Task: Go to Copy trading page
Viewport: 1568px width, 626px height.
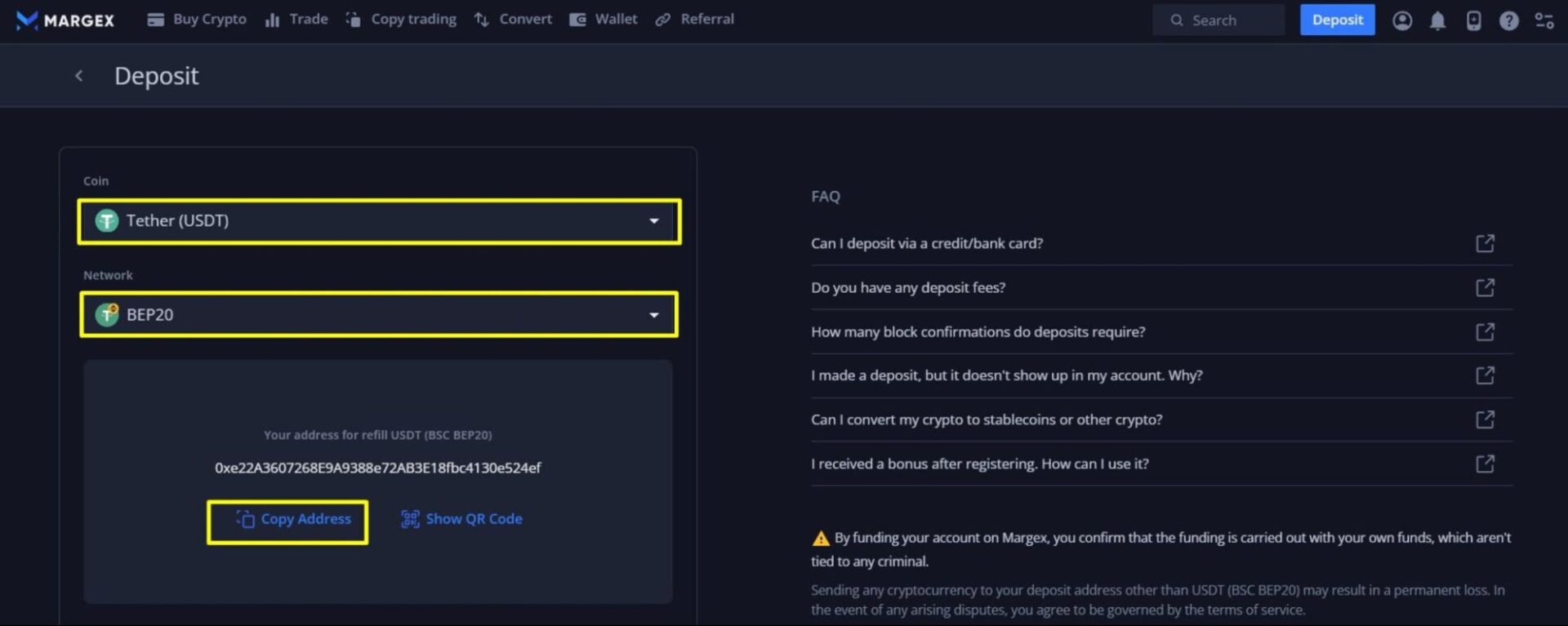Action: click(401, 20)
